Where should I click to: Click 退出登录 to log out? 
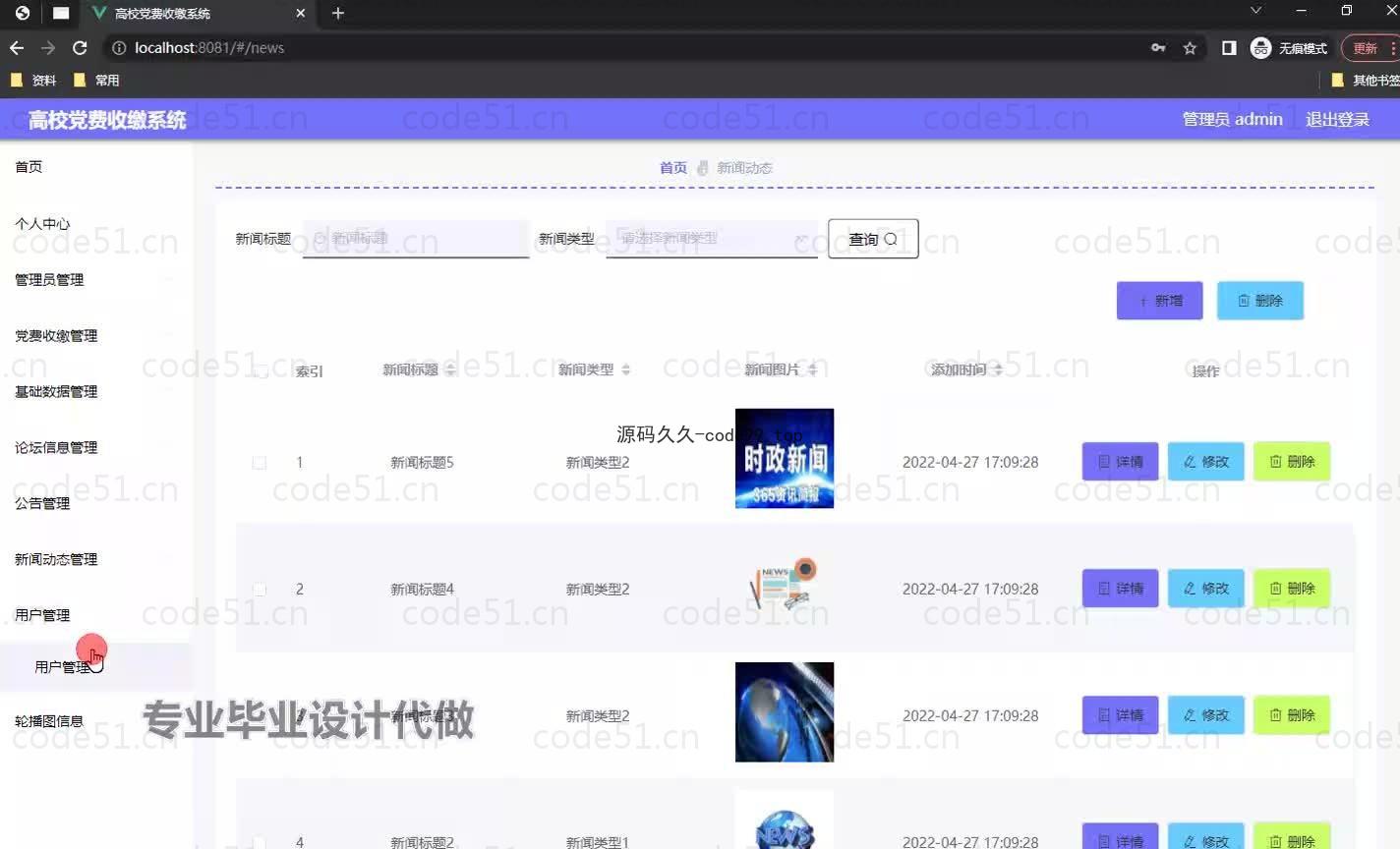(1337, 119)
